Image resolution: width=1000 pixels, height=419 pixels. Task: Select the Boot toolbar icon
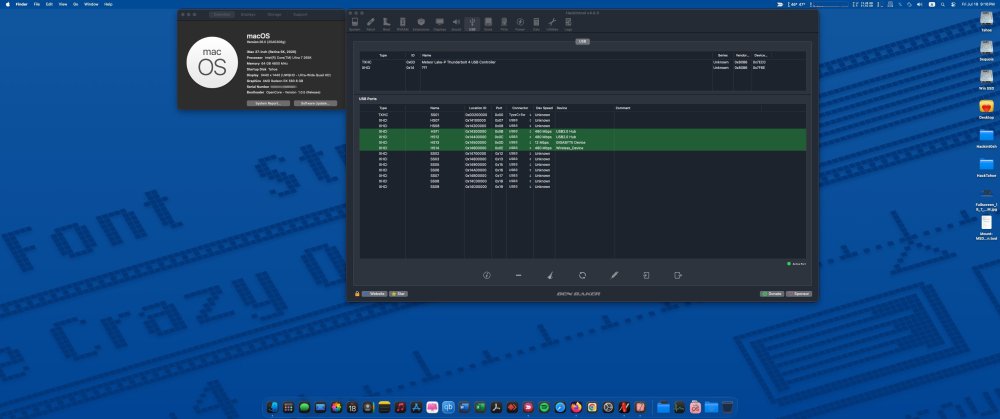point(386,24)
